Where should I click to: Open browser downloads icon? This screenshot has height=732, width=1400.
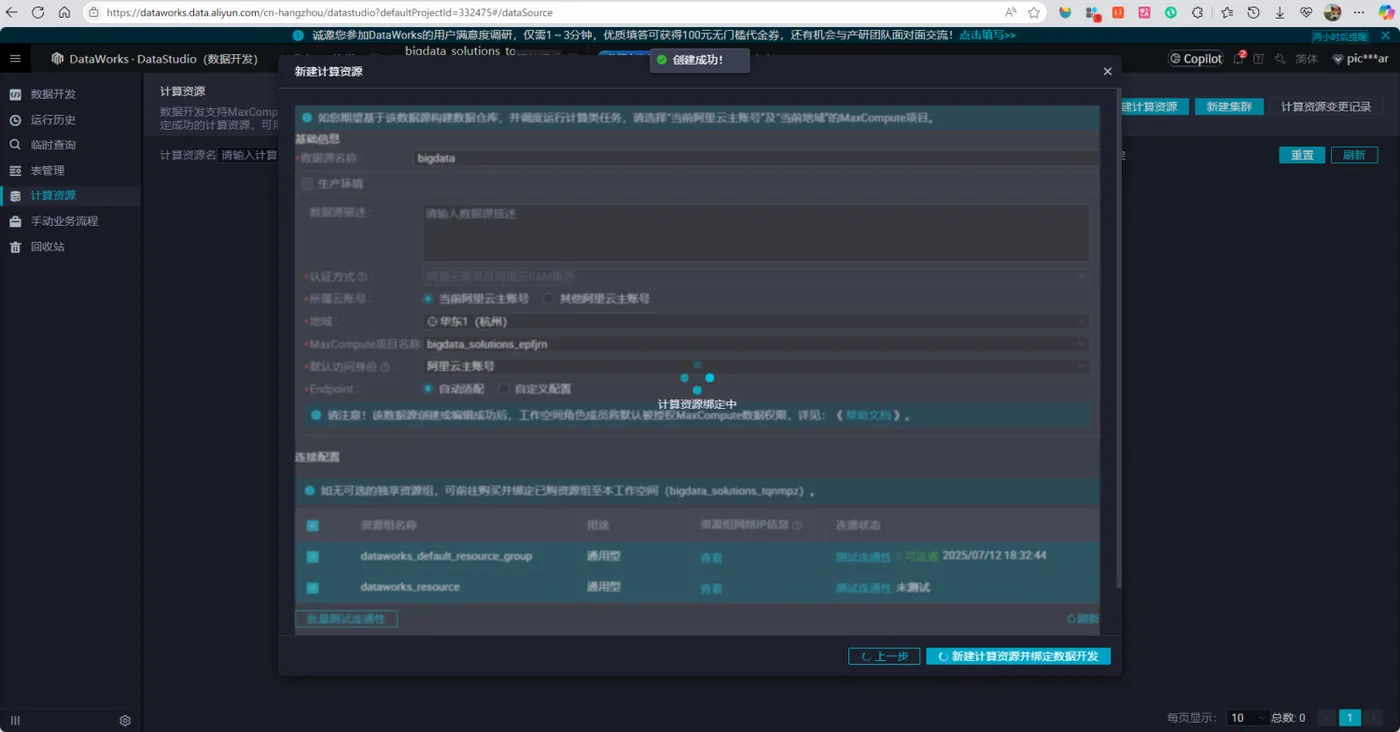[1280, 13]
